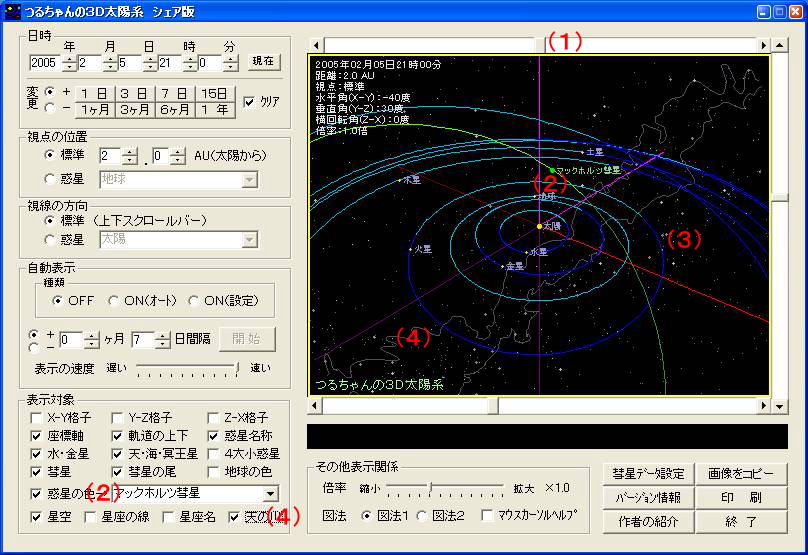Click the 終了 exit button
The height and width of the screenshot is (555, 808).
(741, 521)
